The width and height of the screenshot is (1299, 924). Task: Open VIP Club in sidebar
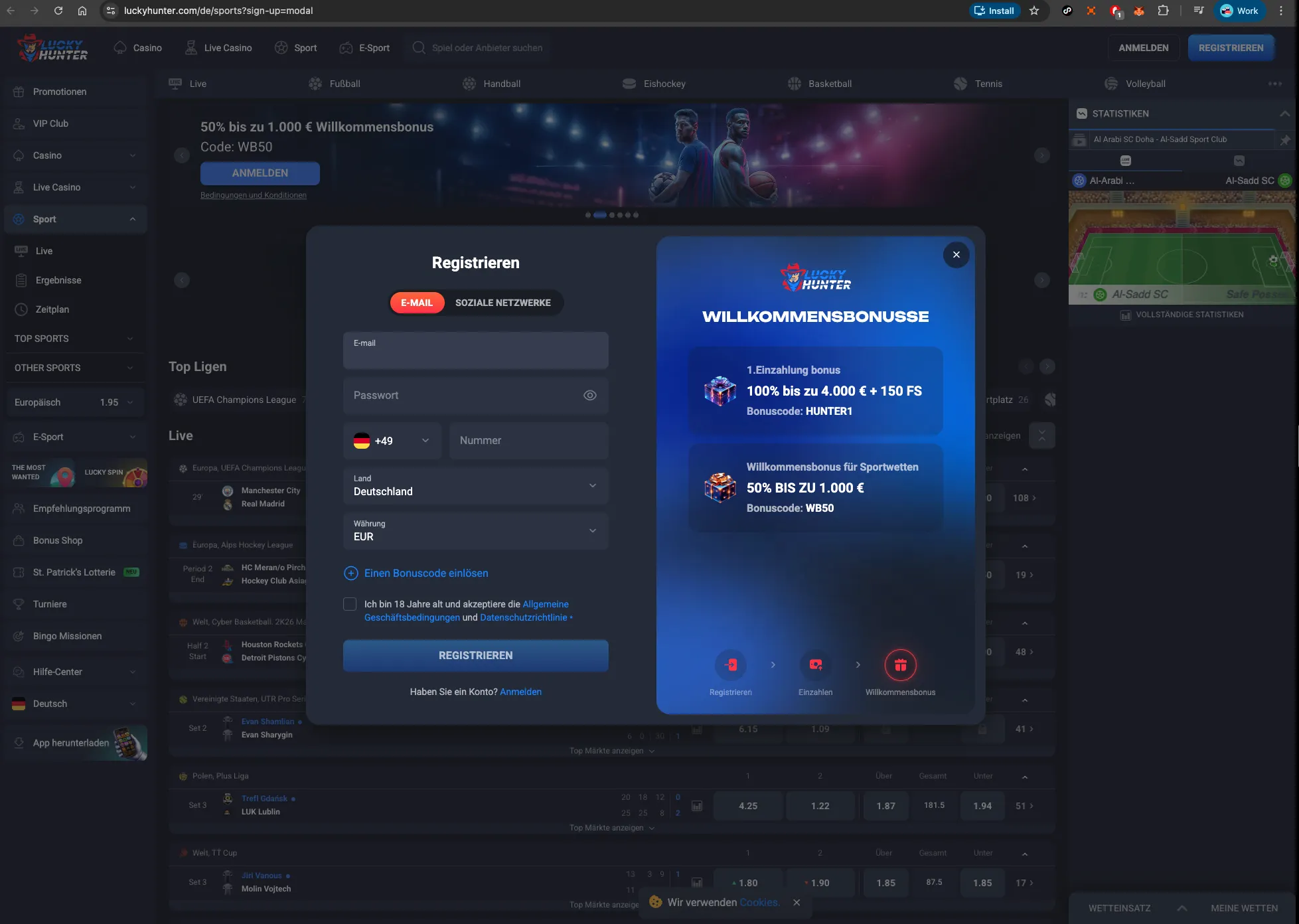[x=76, y=123]
